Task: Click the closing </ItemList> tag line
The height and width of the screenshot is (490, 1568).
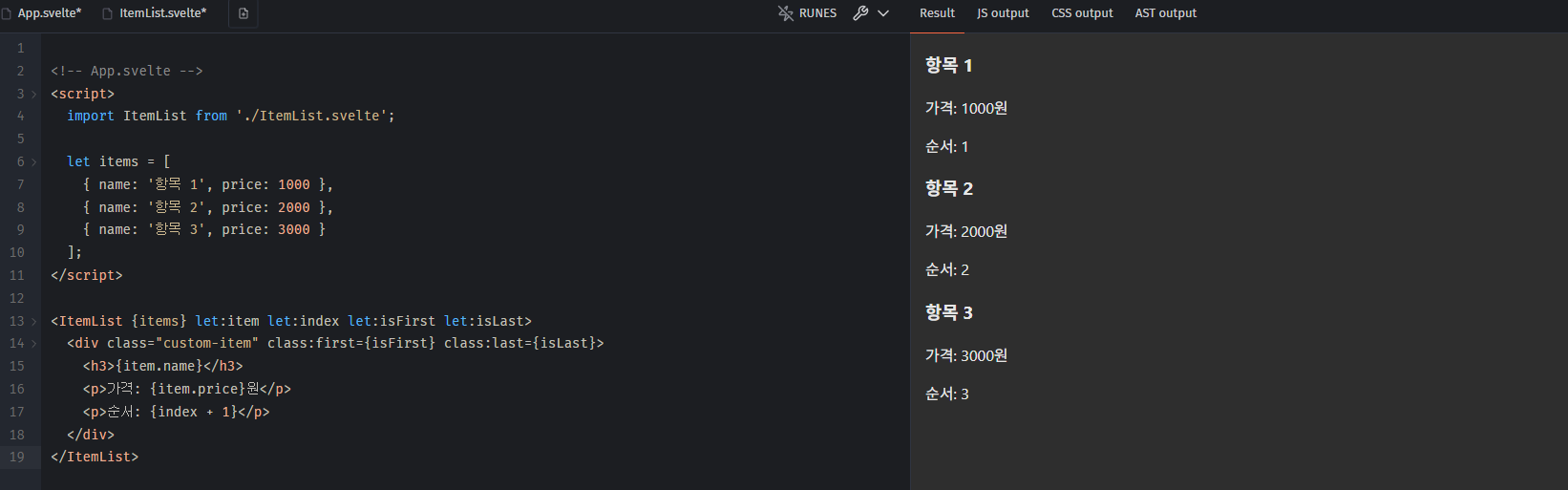Action: click(95, 457)
